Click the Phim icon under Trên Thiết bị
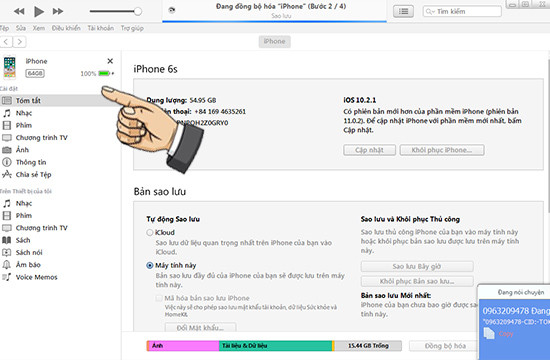This screenshot has height=360, width=550. 7,215
